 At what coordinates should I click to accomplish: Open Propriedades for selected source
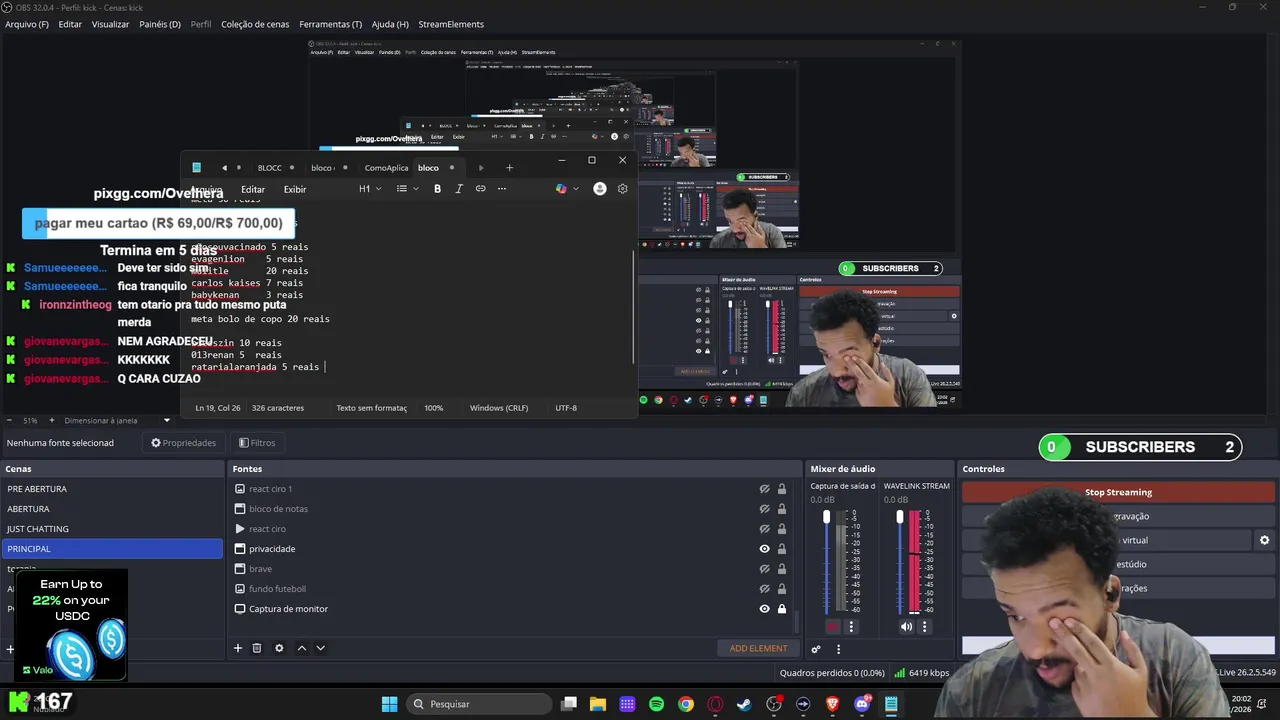click(184, 443)
